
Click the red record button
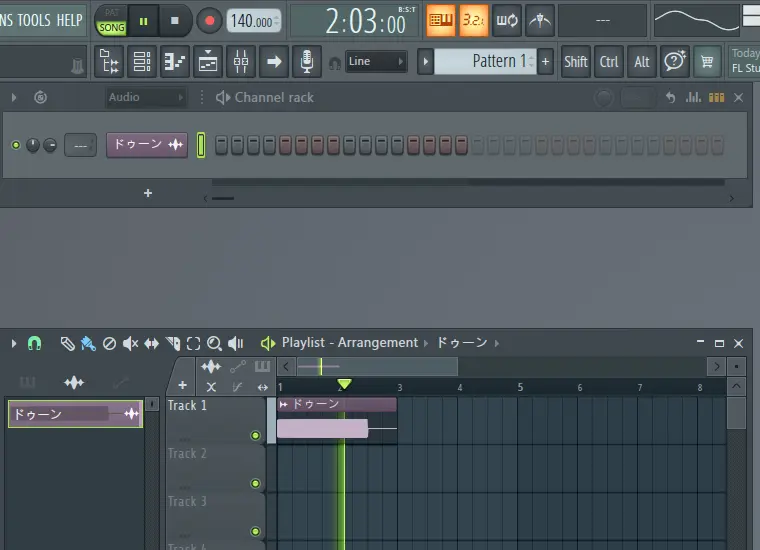209,21
